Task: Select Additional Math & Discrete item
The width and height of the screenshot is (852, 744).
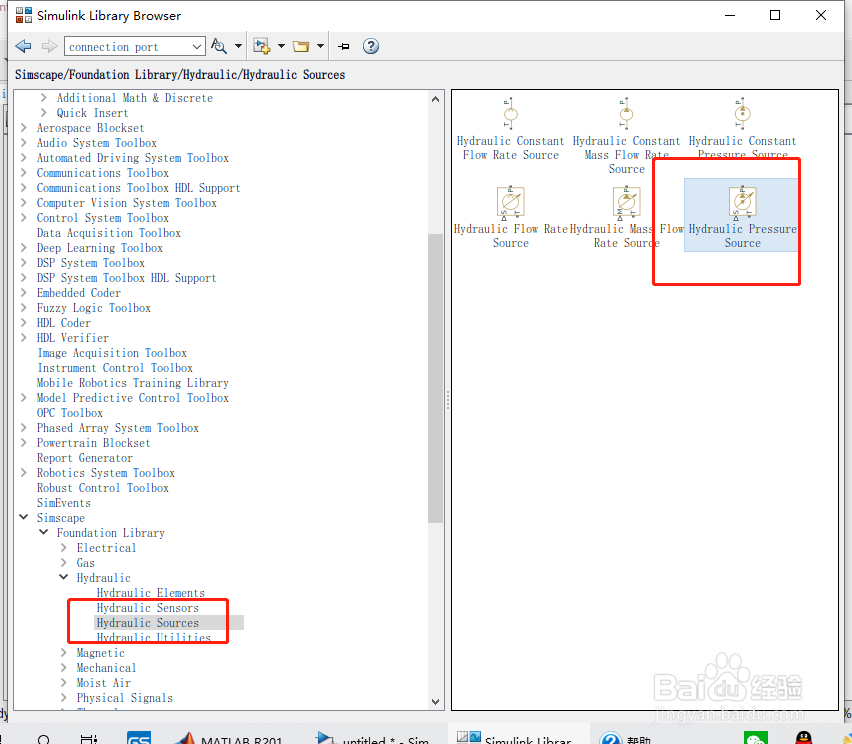Action: (135, 98)
